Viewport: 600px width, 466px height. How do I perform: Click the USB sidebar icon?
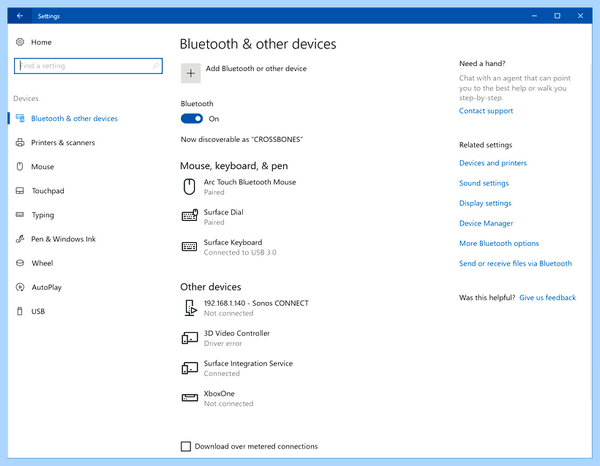(20, 311)
